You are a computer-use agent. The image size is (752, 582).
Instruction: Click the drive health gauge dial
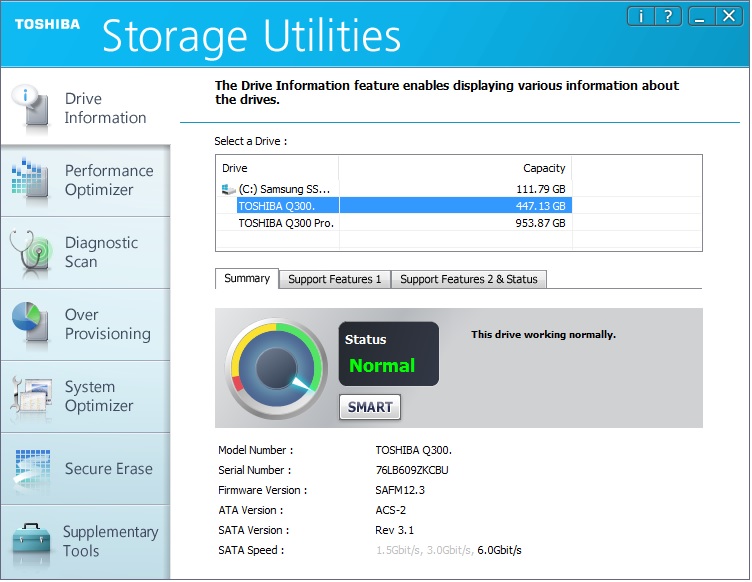(276, 368)
